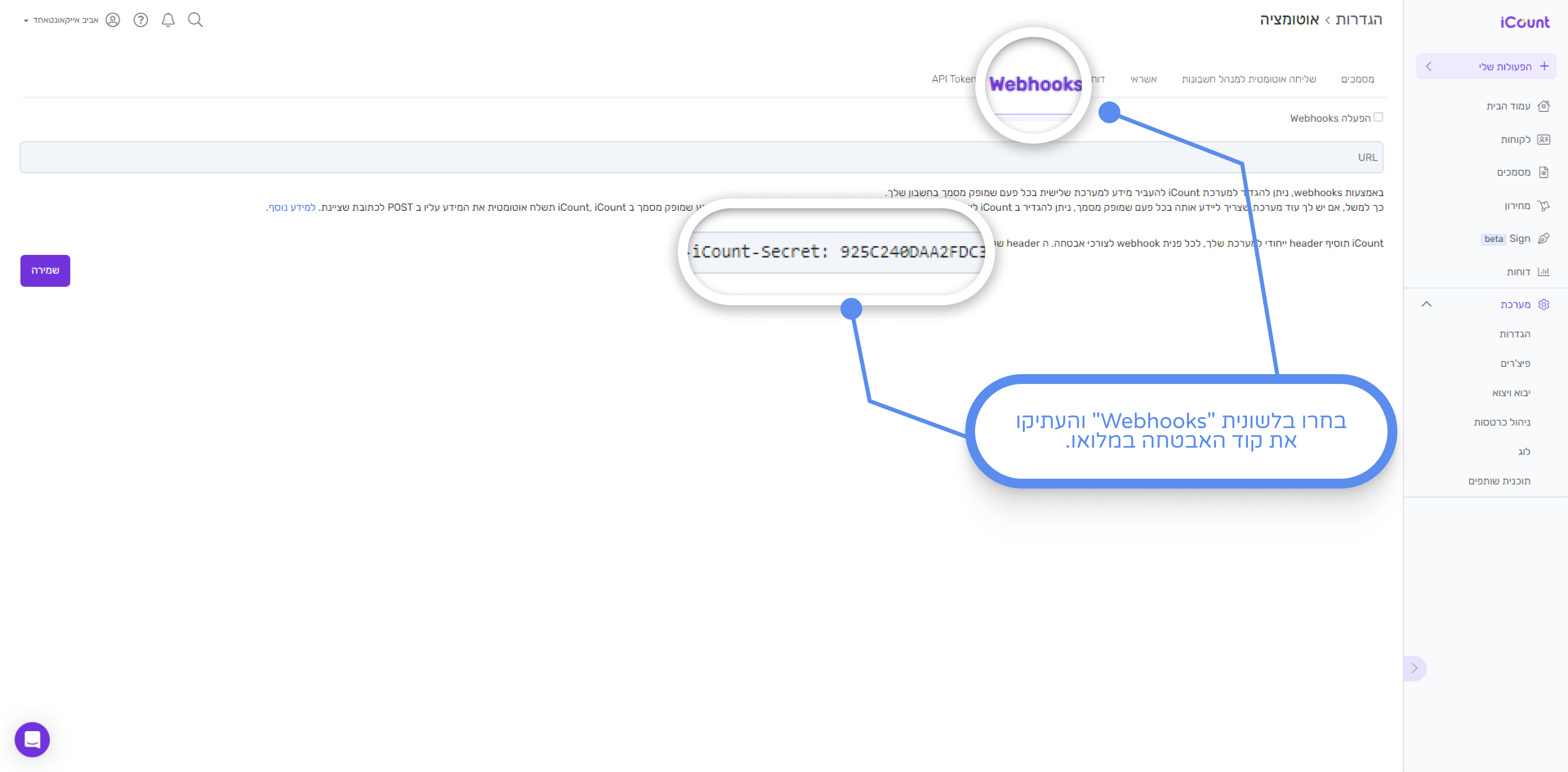Open the notifications bell
Image resolution: width=1568 pixels, height=772 pixels.
tap(168, 20)
